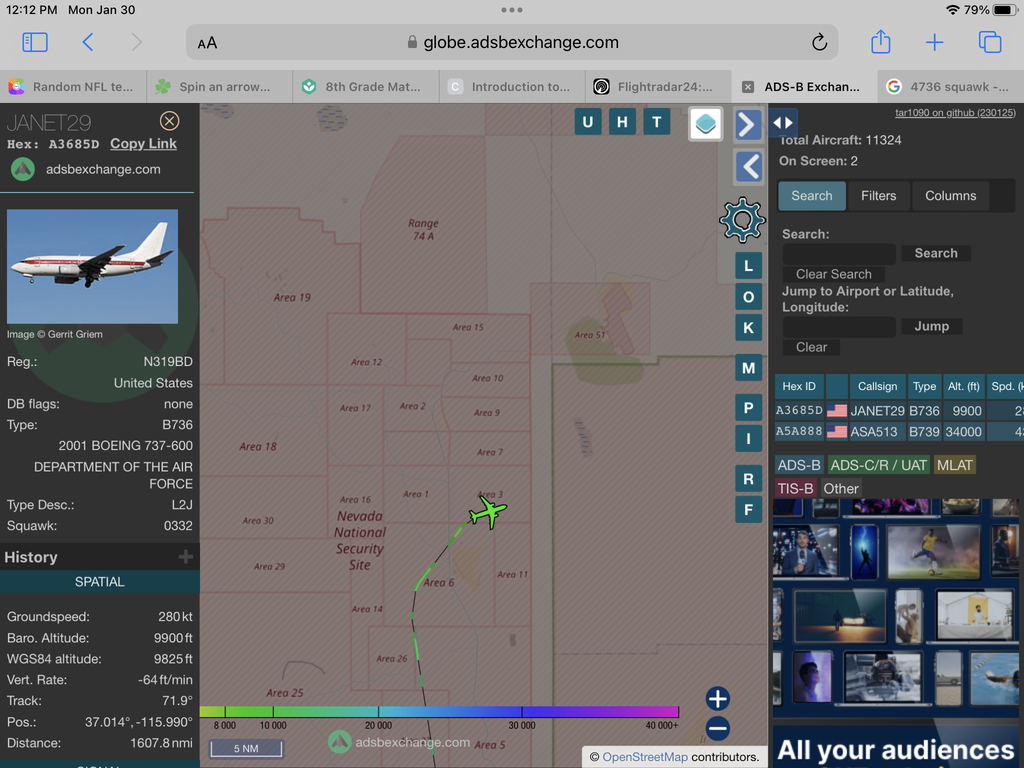
Task: Close the ADS-B Exchange tab X icon
Action: point(748,87)
